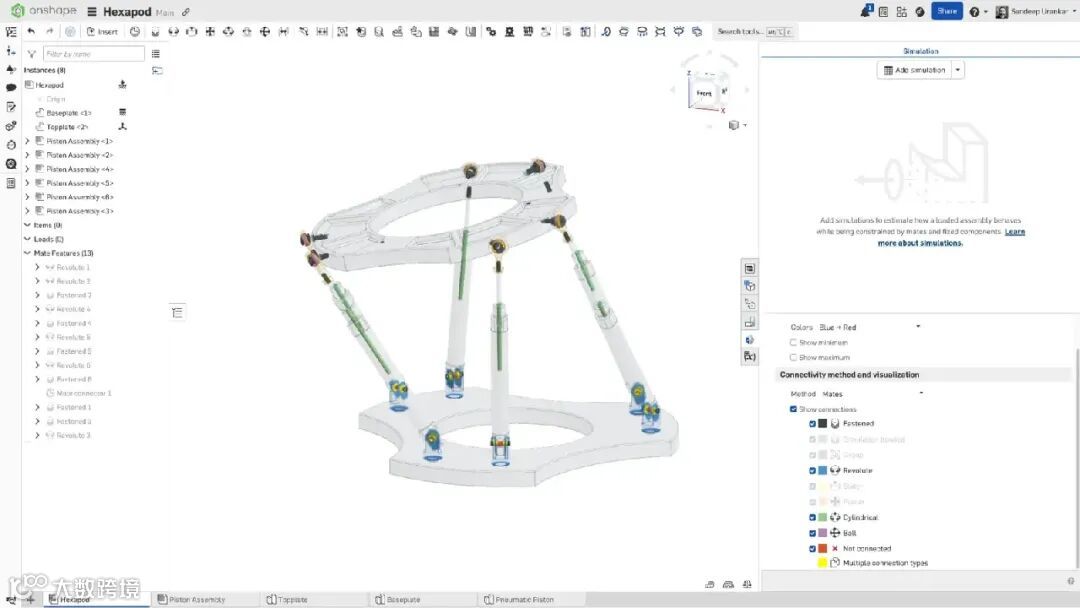Open the App Store grid icon
Screen dimensions: 1080x608
pos(902,12)
